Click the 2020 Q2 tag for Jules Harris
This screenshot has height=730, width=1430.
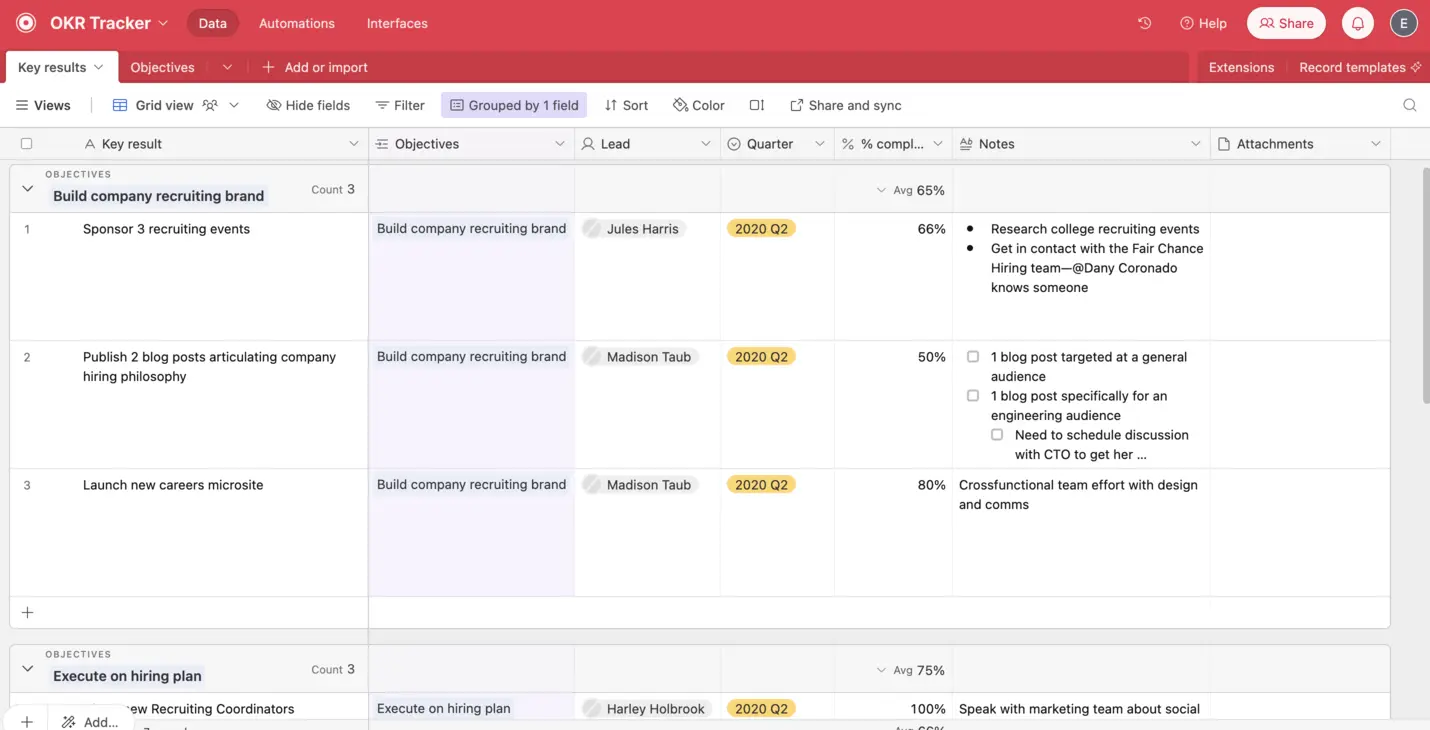click(x=761, y=229)
